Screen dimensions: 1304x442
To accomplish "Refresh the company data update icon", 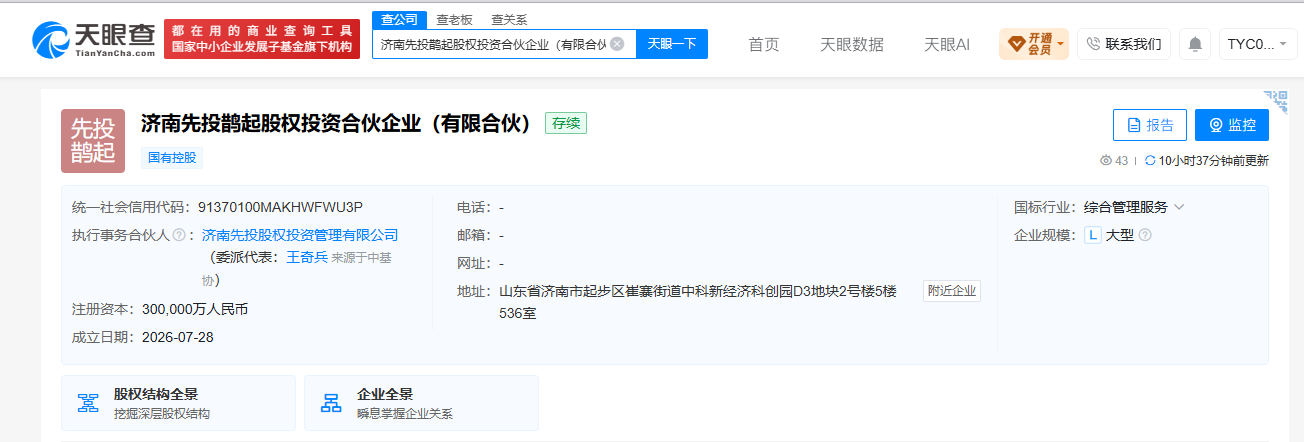I will click(1150, 160).
